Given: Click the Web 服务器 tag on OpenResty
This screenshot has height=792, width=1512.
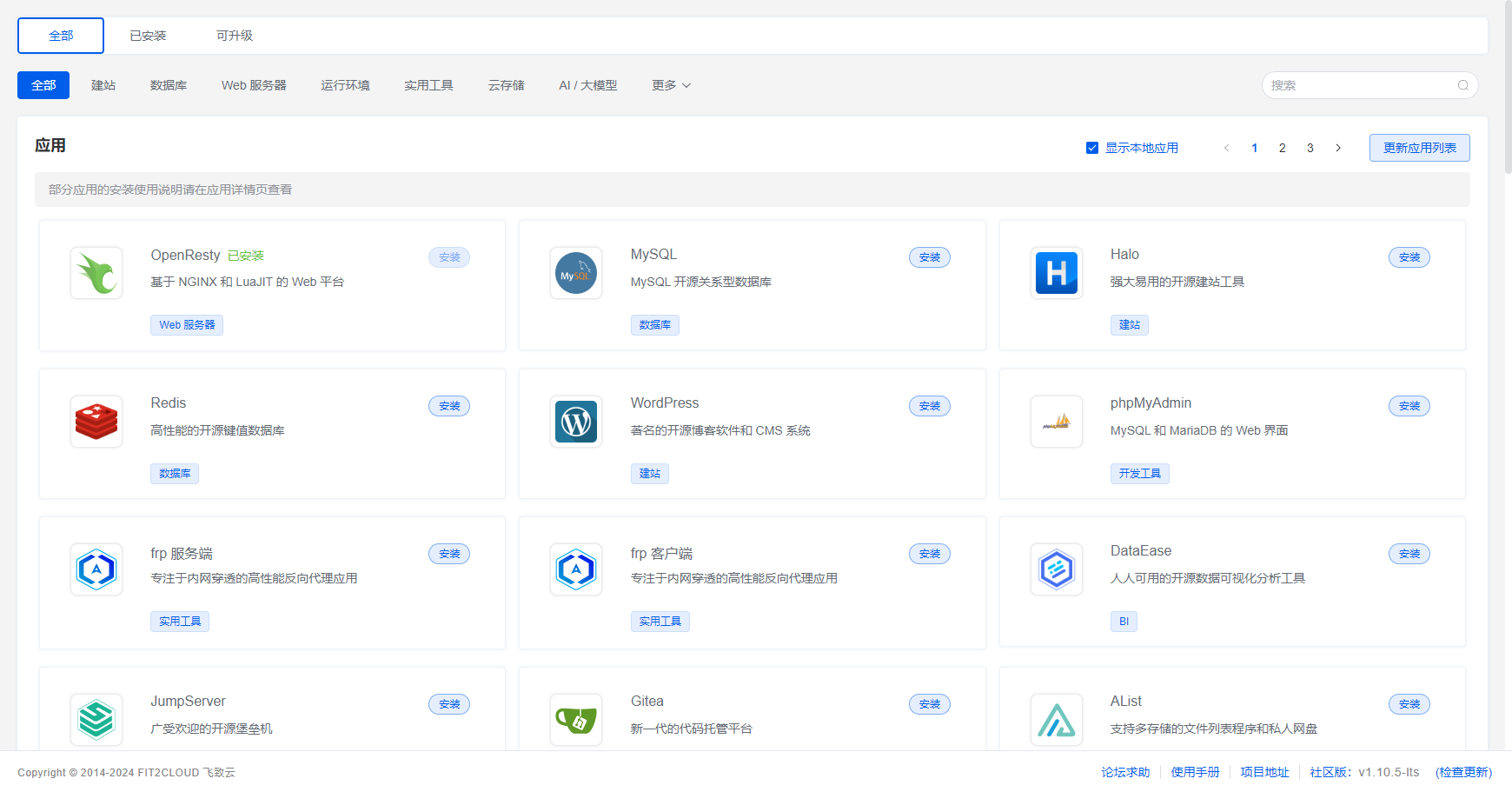Looking at the screenshot, I should pos(187,325).
